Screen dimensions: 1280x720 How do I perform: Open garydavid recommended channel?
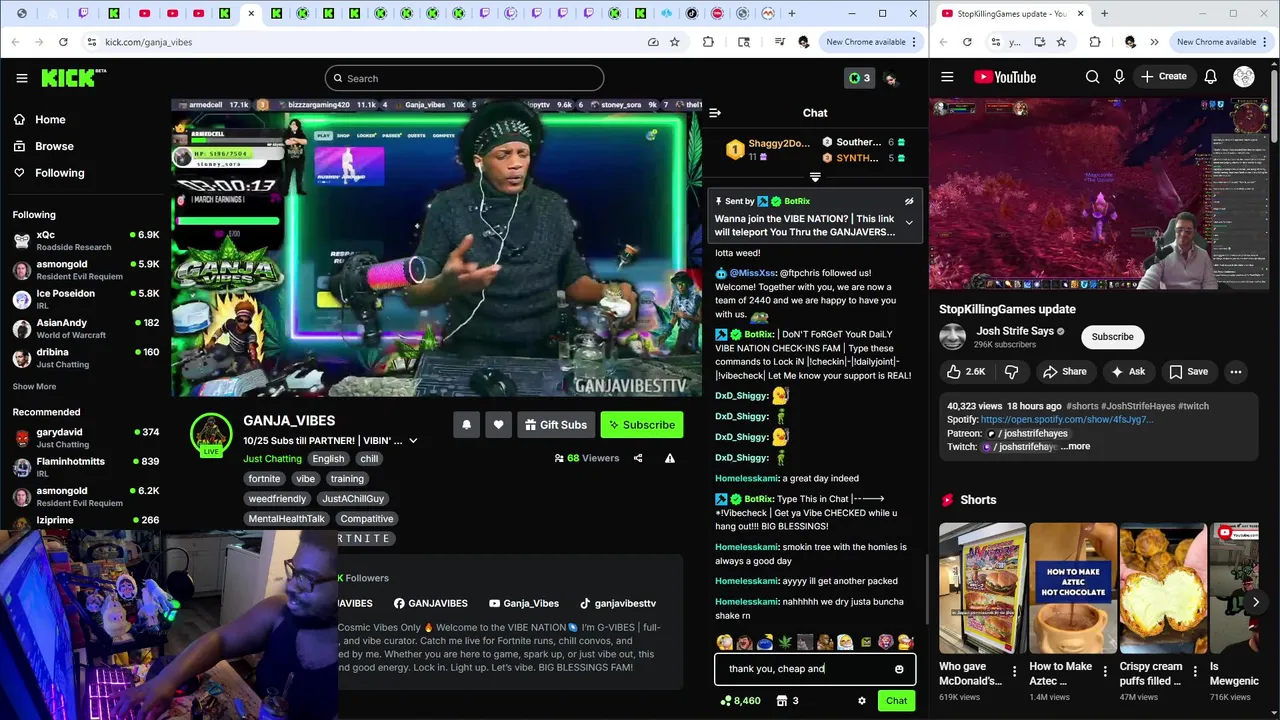coord(85,438)
